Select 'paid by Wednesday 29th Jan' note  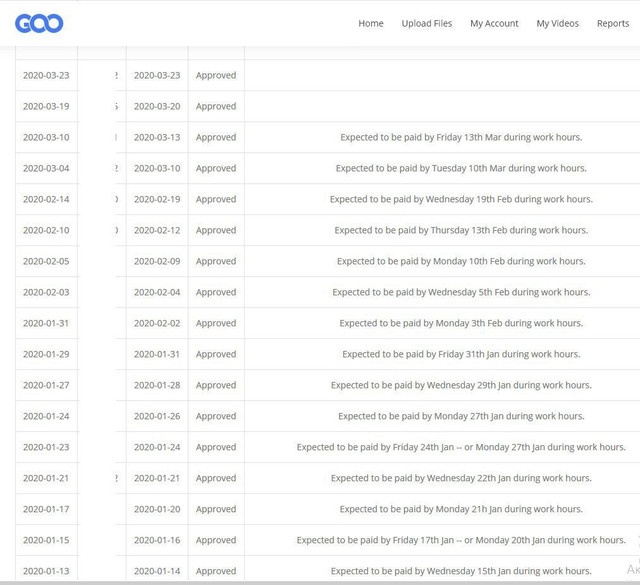tap(461, 385)
